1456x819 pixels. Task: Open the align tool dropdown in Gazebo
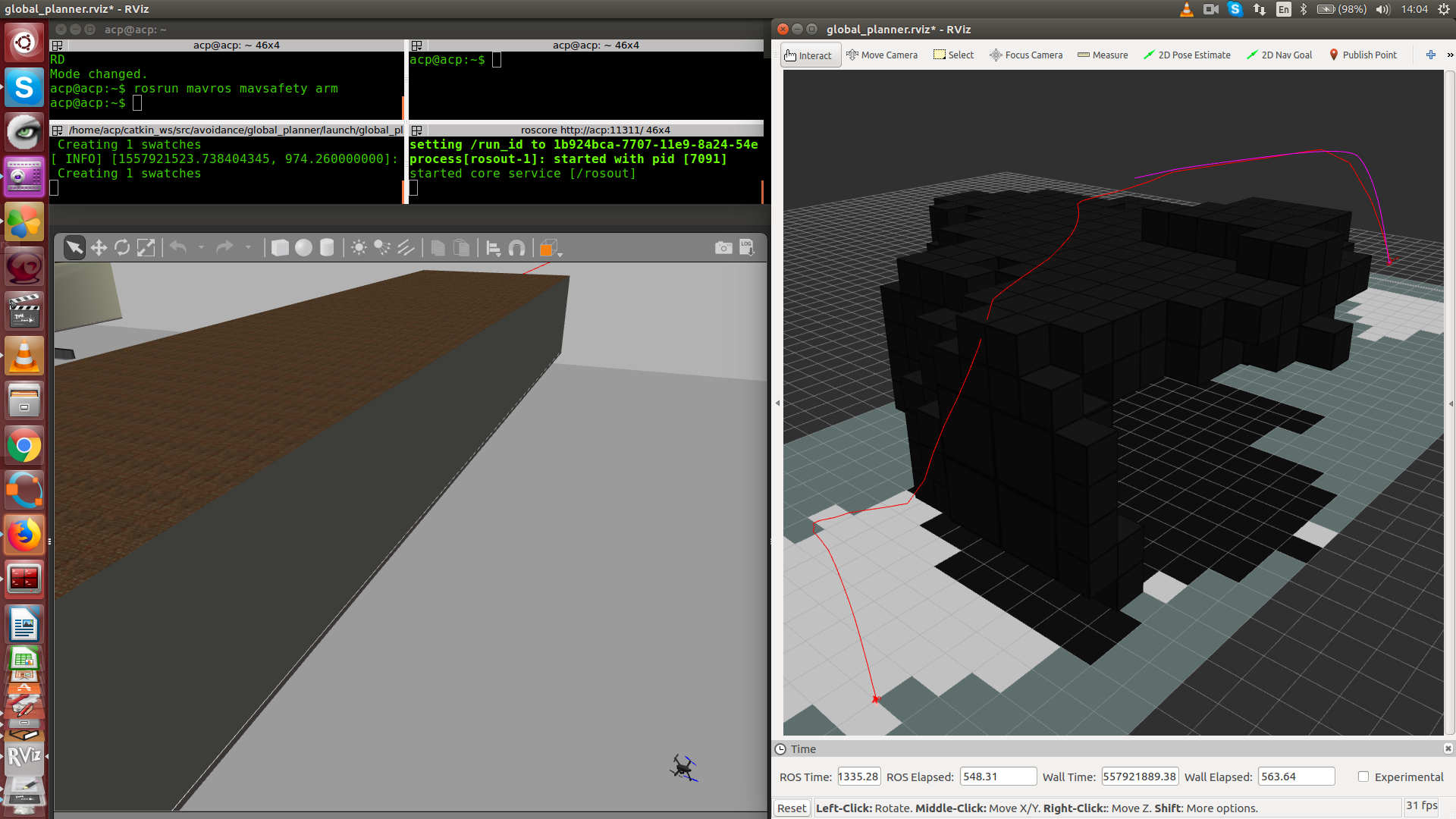click(x=493, y=247)
